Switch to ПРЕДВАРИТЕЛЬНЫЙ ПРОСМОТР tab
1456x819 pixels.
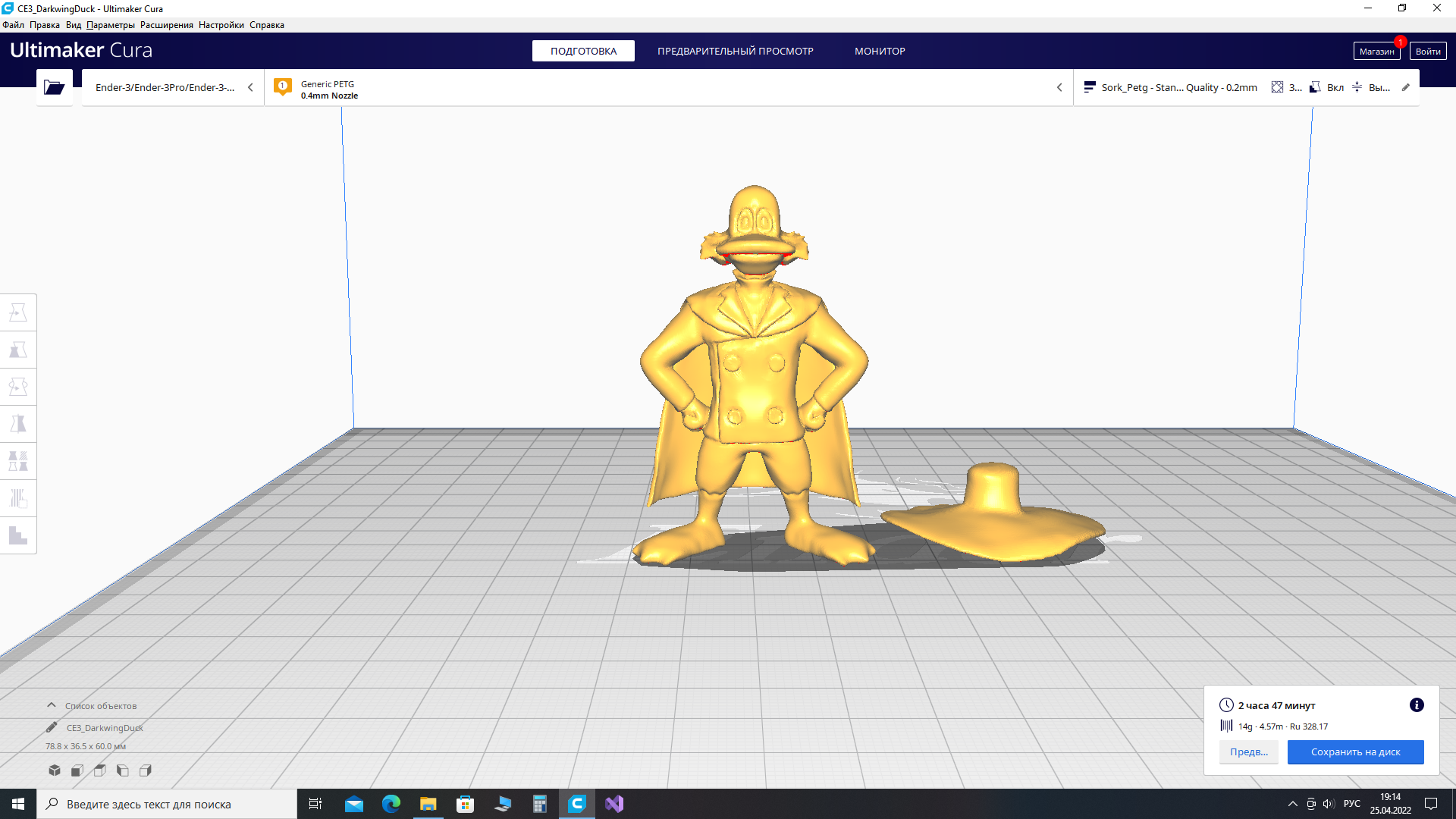coord(735,51)
